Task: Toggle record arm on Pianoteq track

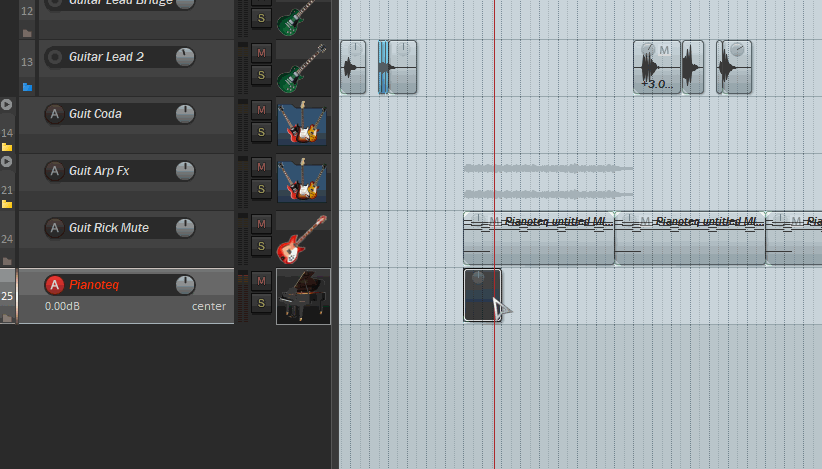Action: point(54,285)
